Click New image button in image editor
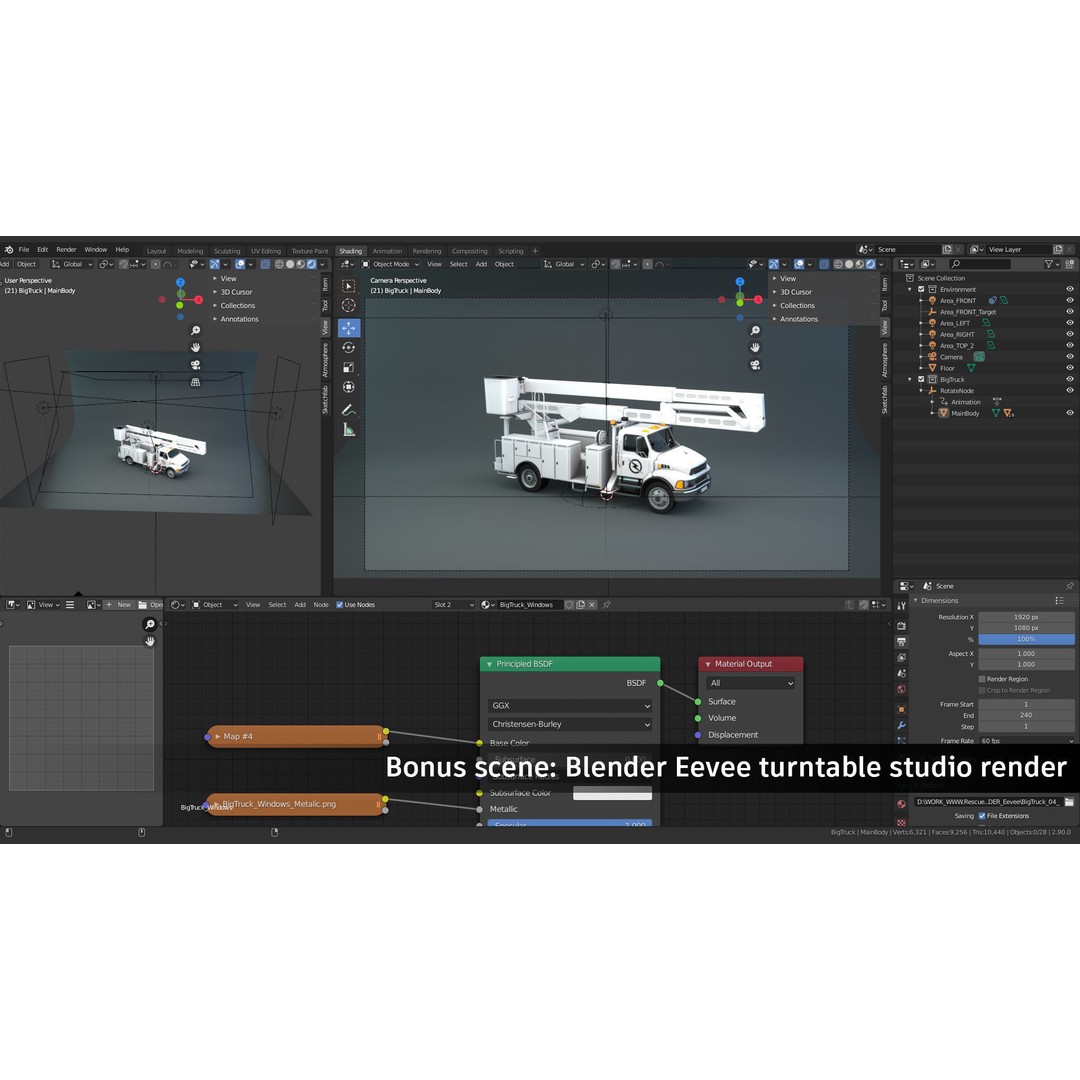Screen dimensions: 1080x1080 [x=118, y=605]
